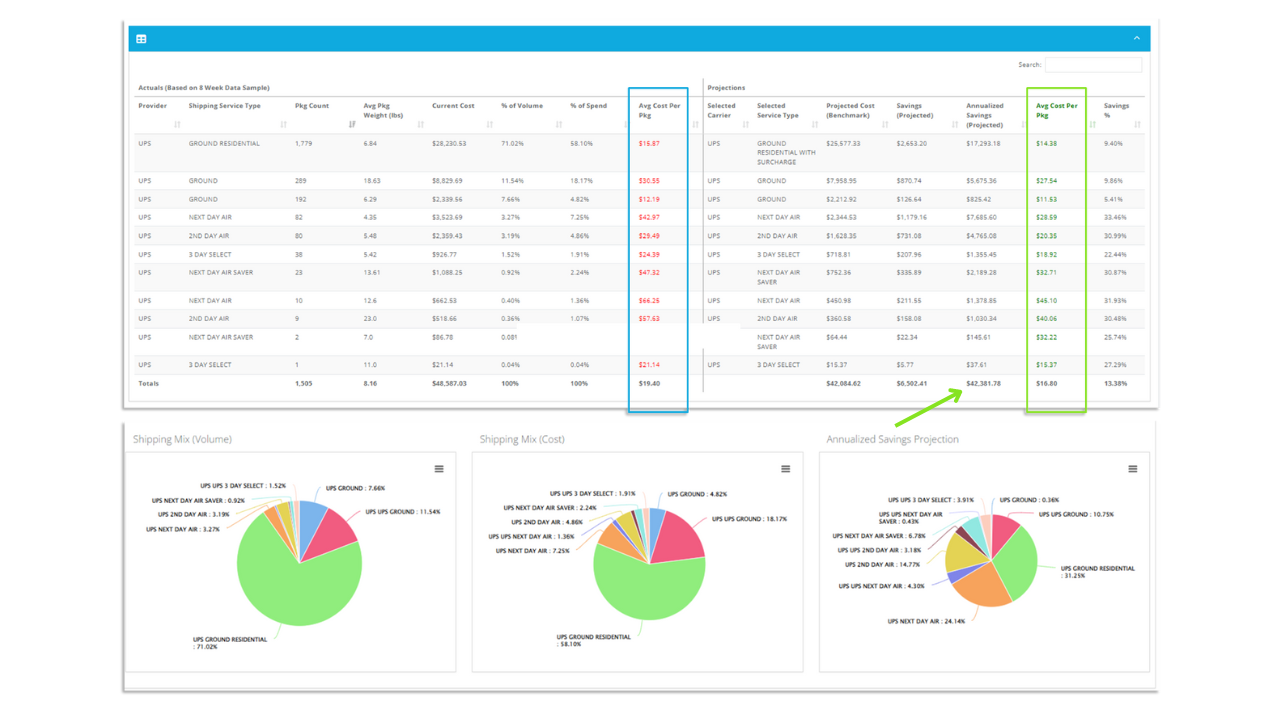Sort icon for Savings (Projected) column
Viewport: 1280px width, 720px height.
955,125
